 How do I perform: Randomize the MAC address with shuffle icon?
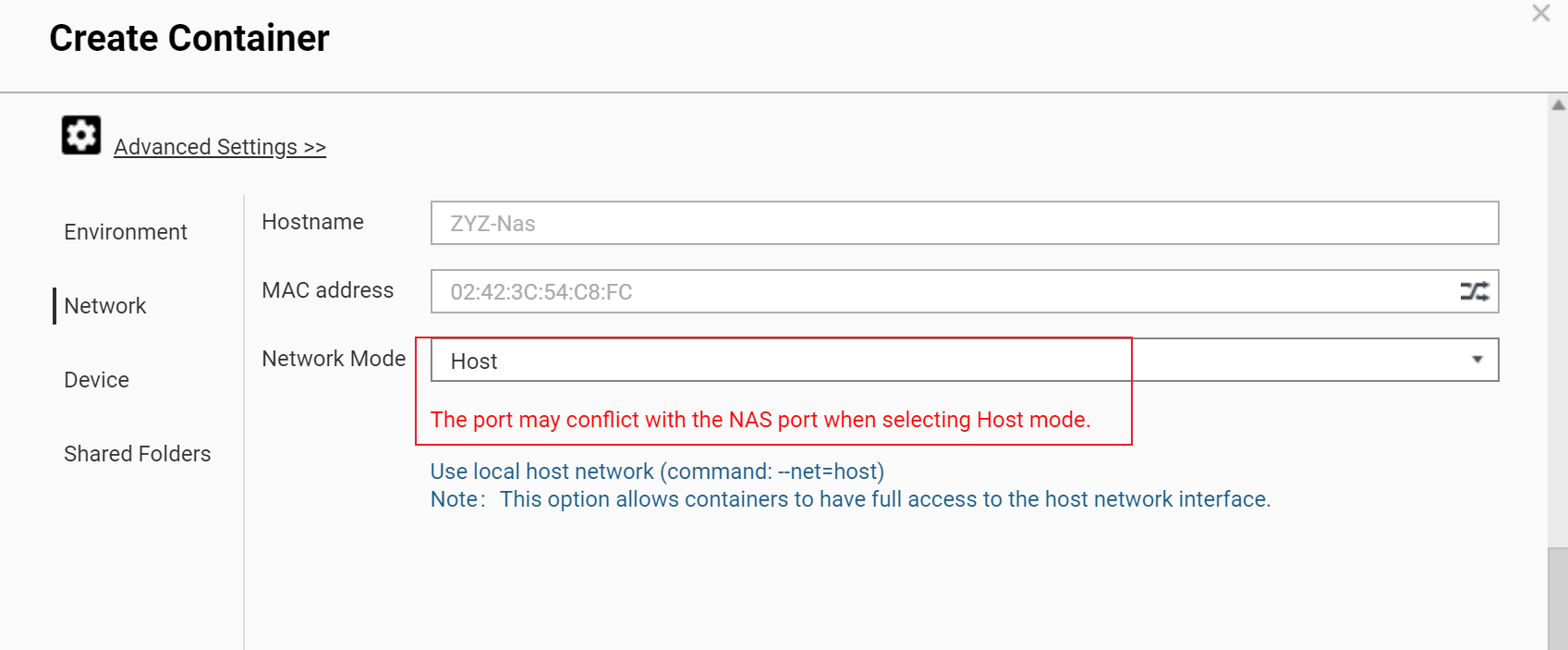click(1474, 291)
